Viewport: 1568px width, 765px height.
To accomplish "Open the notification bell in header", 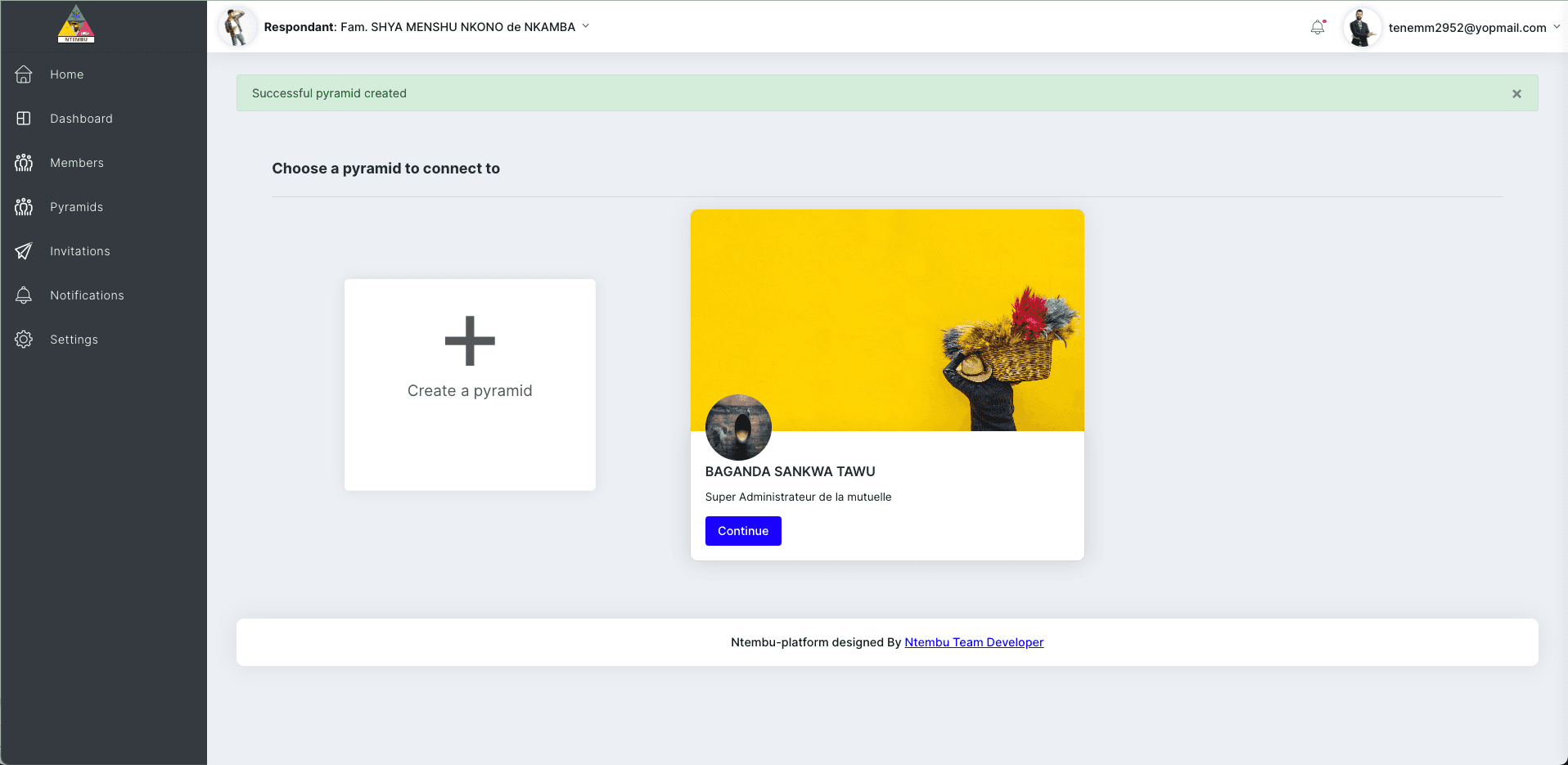I will 1317,28.
